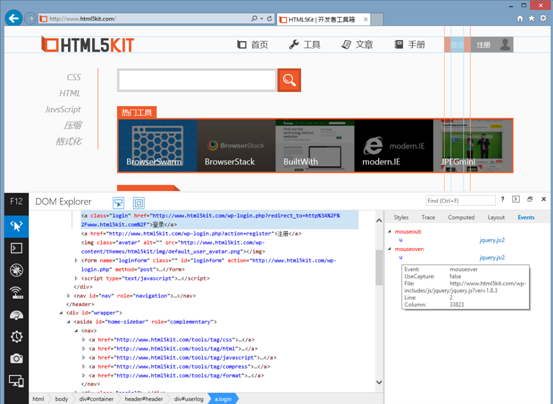Switch to the Styles tab
Viewport: 553px width, 404px height.
[x=401, y=217]
